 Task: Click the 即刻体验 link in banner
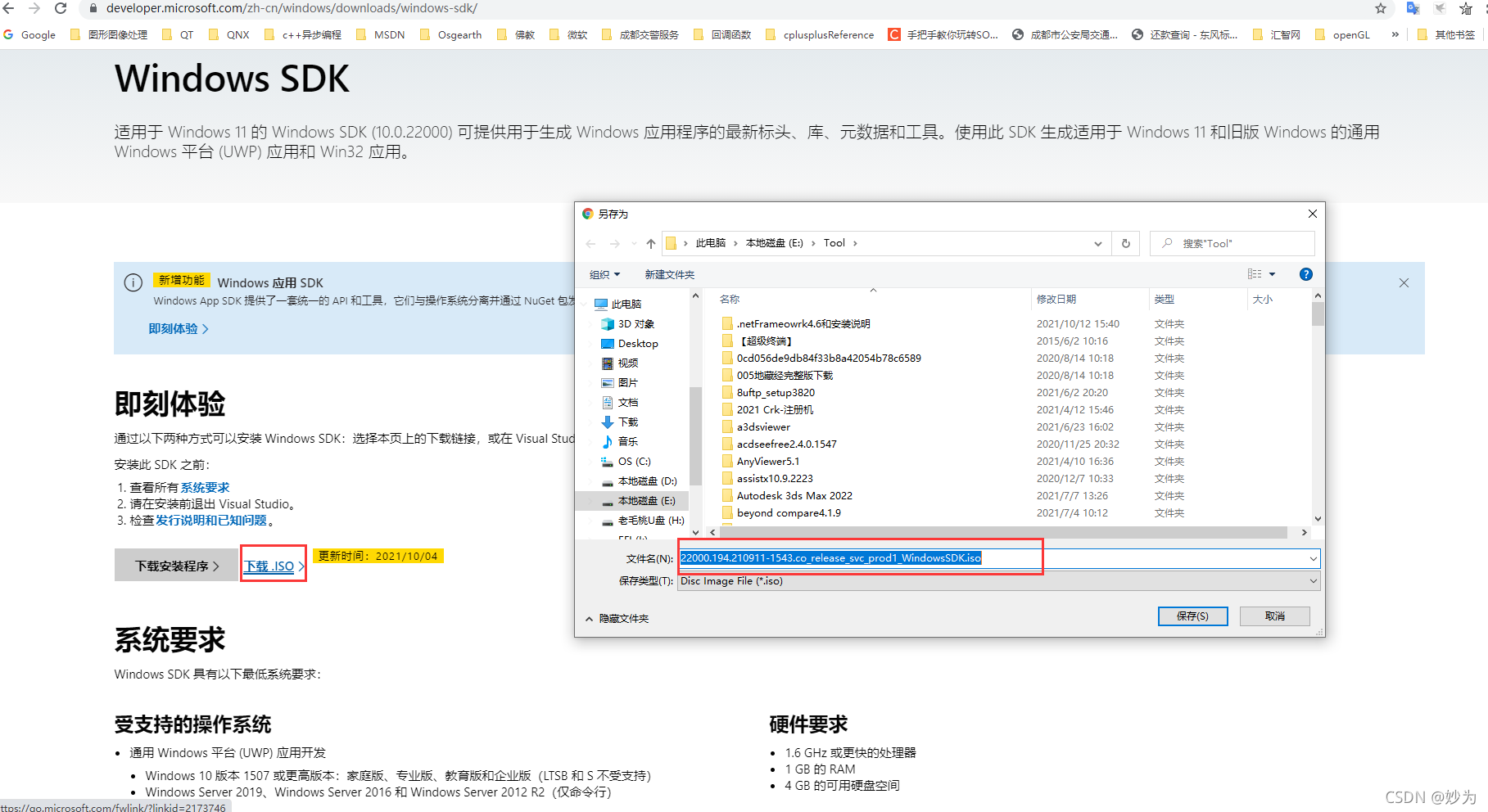(179, 329)
